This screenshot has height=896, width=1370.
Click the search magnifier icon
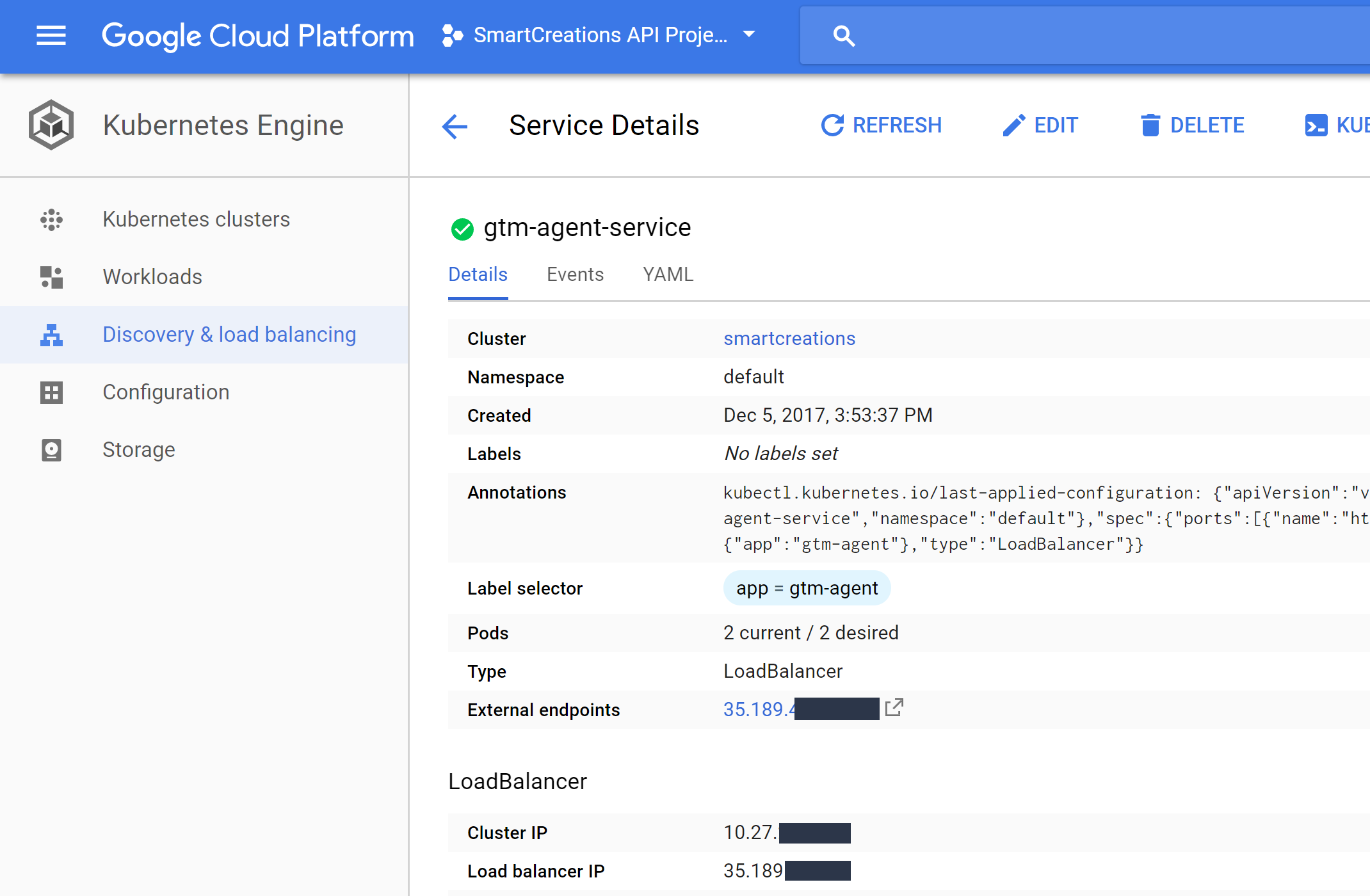tap(844, 36)
